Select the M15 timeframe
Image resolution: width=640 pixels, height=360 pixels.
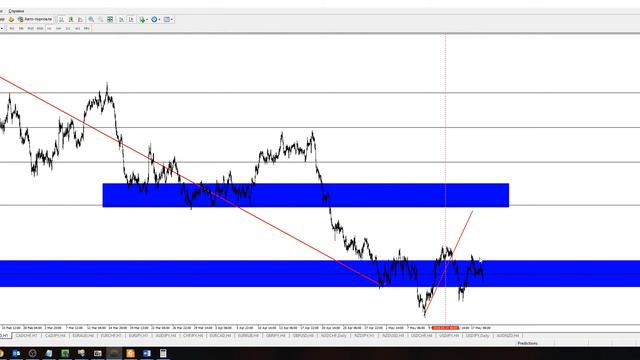click(x=31, y=29)
